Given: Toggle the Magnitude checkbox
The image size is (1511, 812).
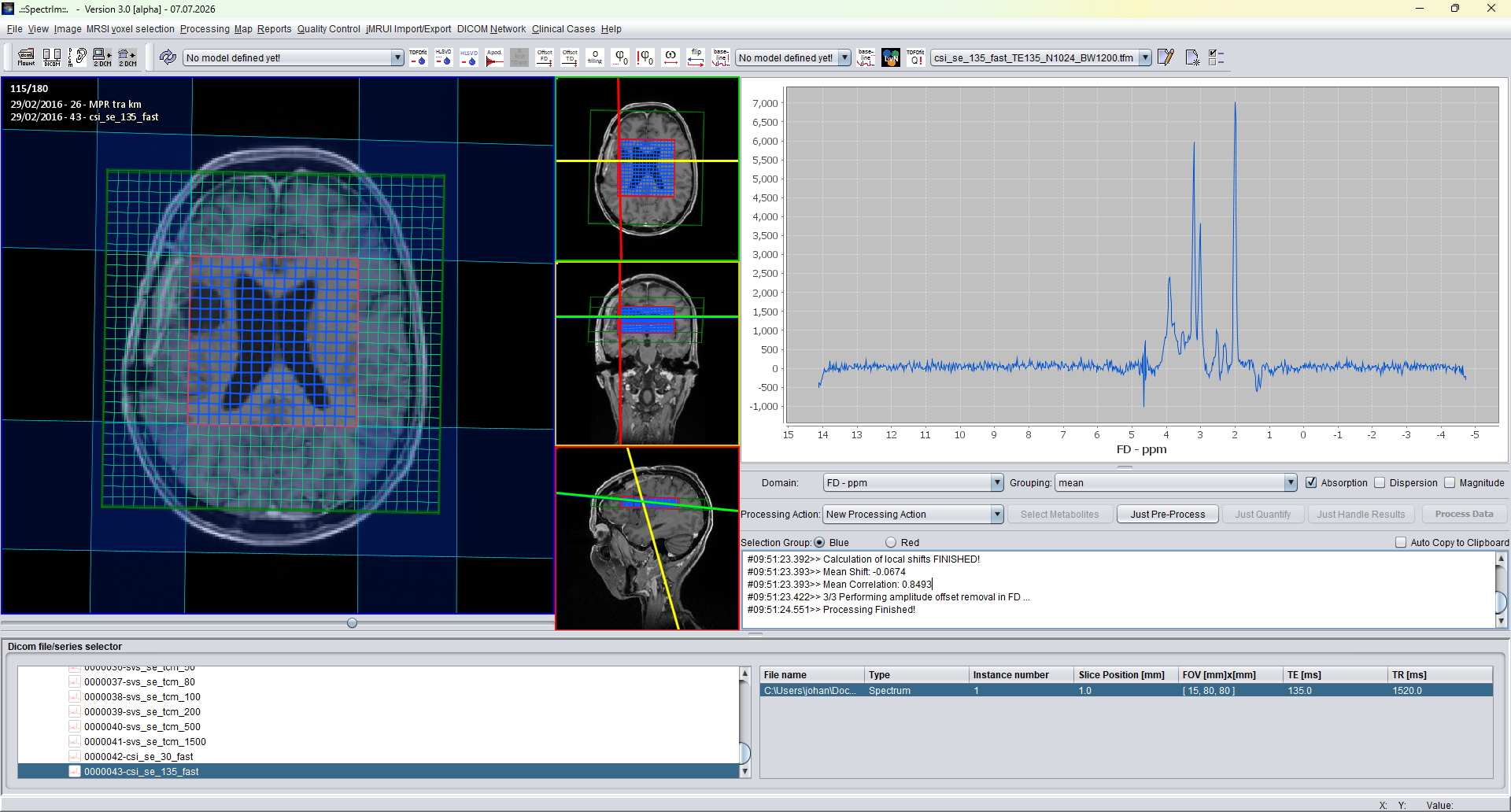Looking at the screenshot, I should 1450,482.
